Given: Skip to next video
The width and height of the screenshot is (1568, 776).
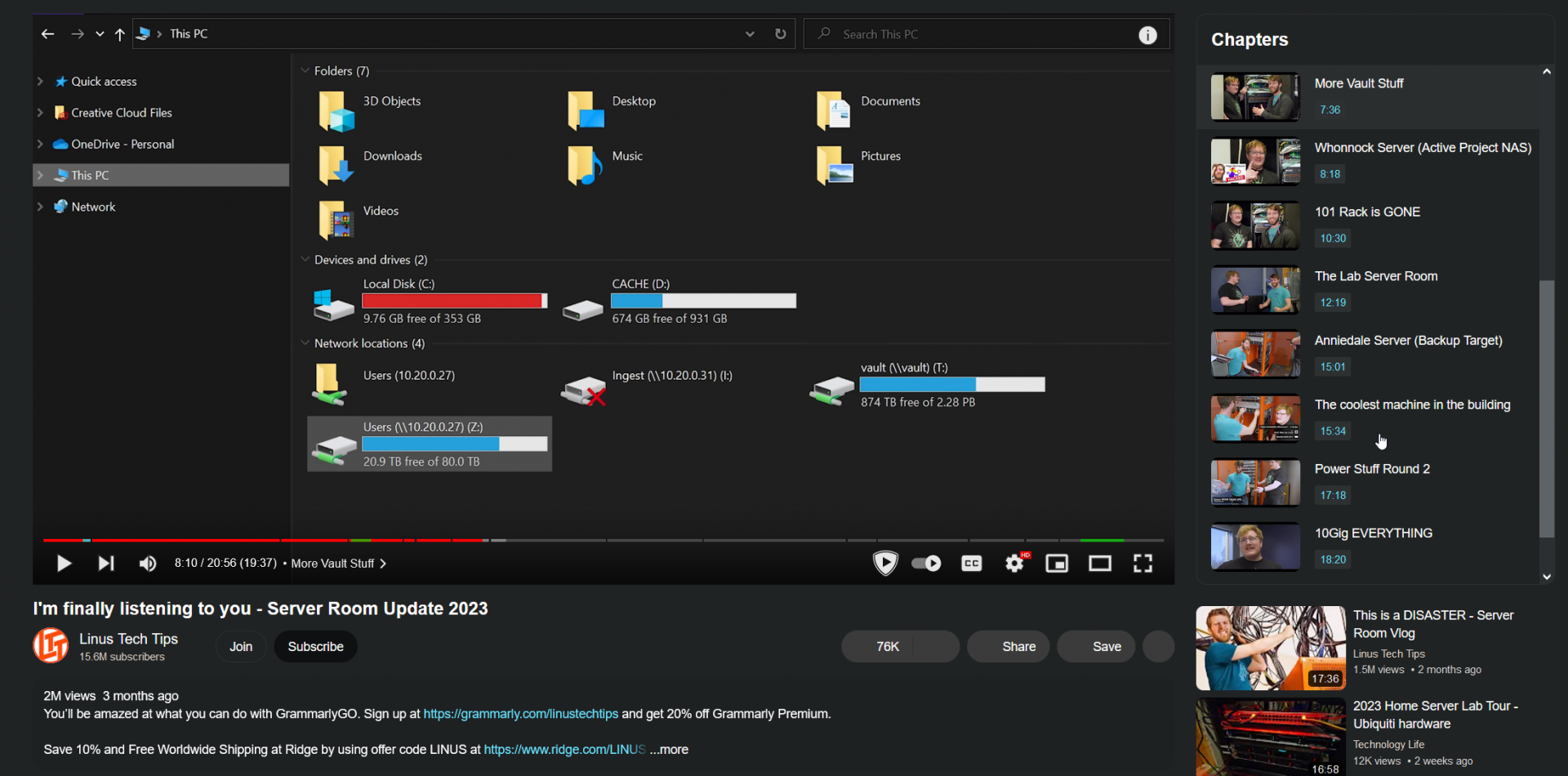Looking at the screenshot, I should pyautogui.click(x=106, y=564).
